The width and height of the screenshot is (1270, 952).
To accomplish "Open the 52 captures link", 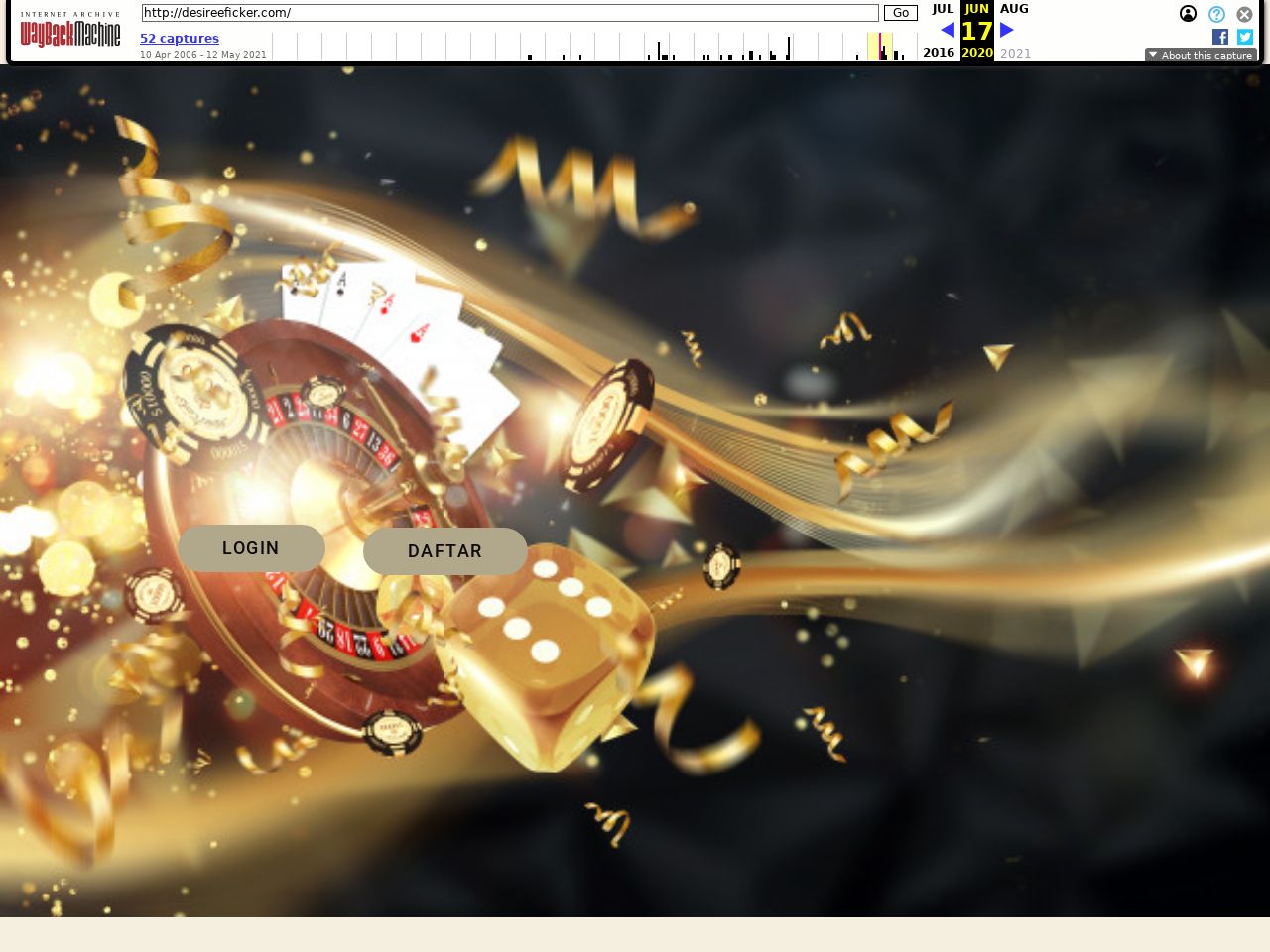I will pos(180,39).
